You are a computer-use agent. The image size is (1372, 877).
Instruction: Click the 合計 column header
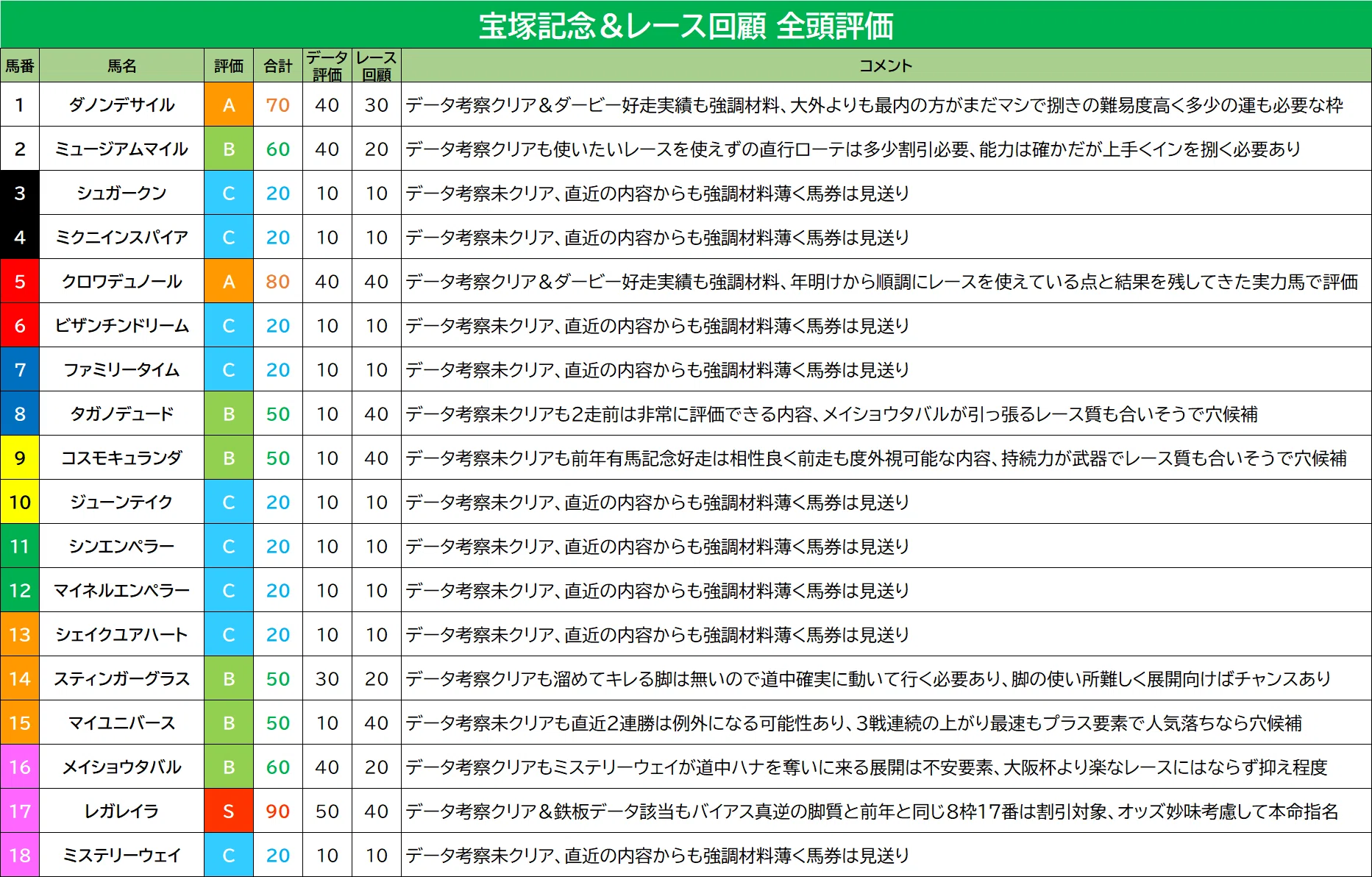coord(278,66)
